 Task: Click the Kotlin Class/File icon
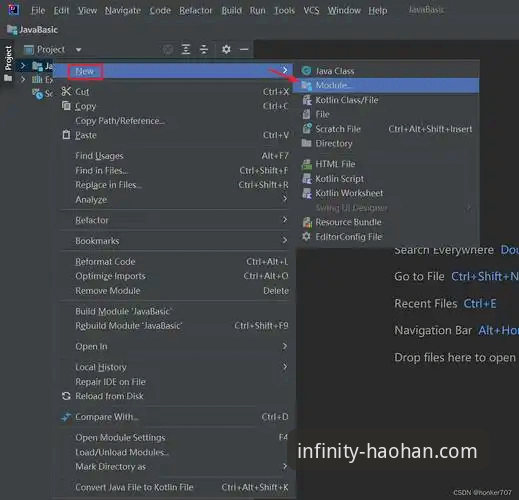[307, 100]
